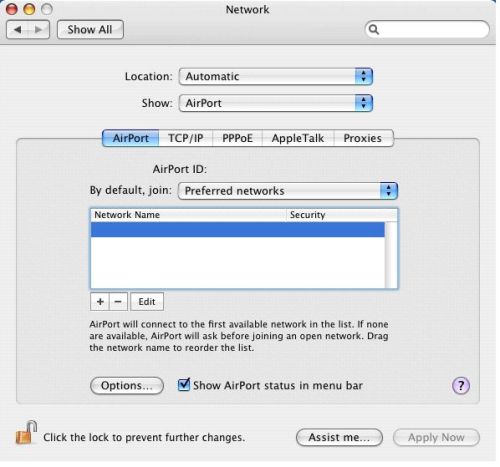Image resolution: width=500 pixels, height=467 pixels.
Task: Open the Location dropdown set to Automatic
Action: coord(276,76)
